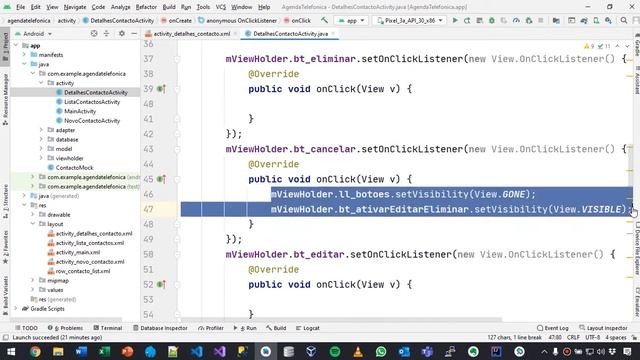
Task: Click the 4 spaces indent setting
Action: 616,338
